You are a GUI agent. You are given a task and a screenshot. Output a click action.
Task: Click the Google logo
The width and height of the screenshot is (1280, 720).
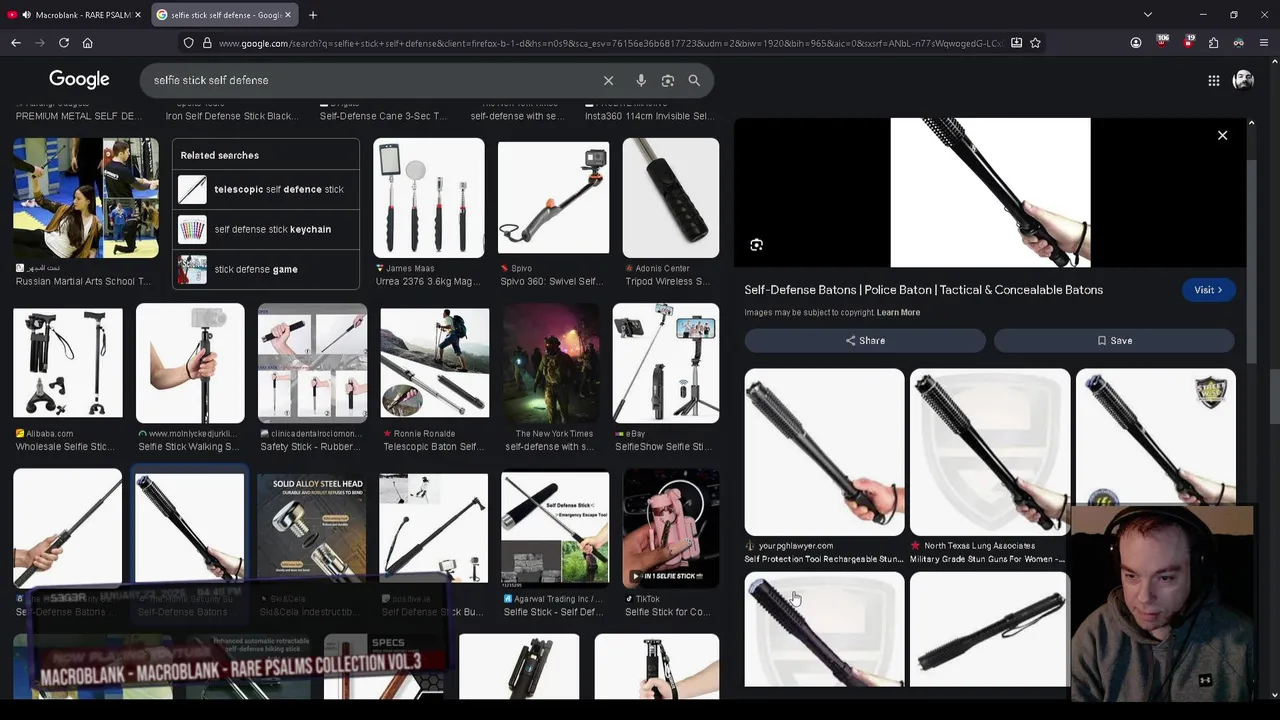click(x=79, y=80)
